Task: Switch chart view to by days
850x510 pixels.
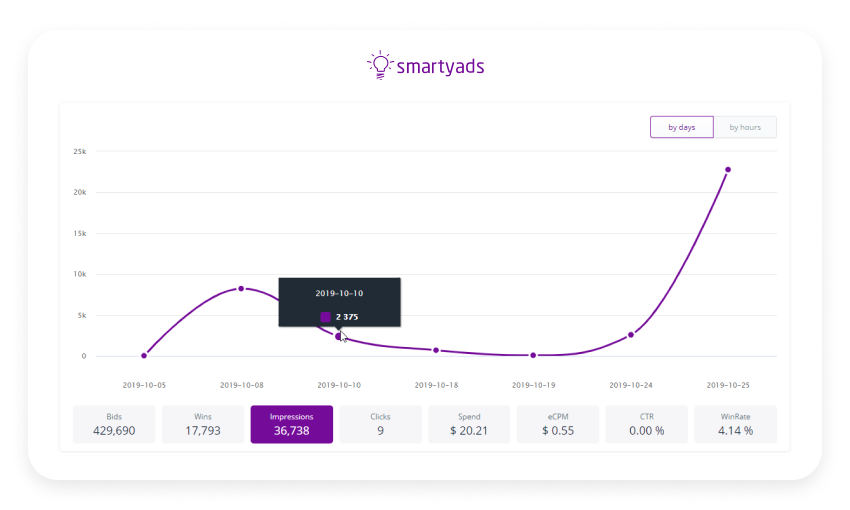Action: [x=681, y=127]
